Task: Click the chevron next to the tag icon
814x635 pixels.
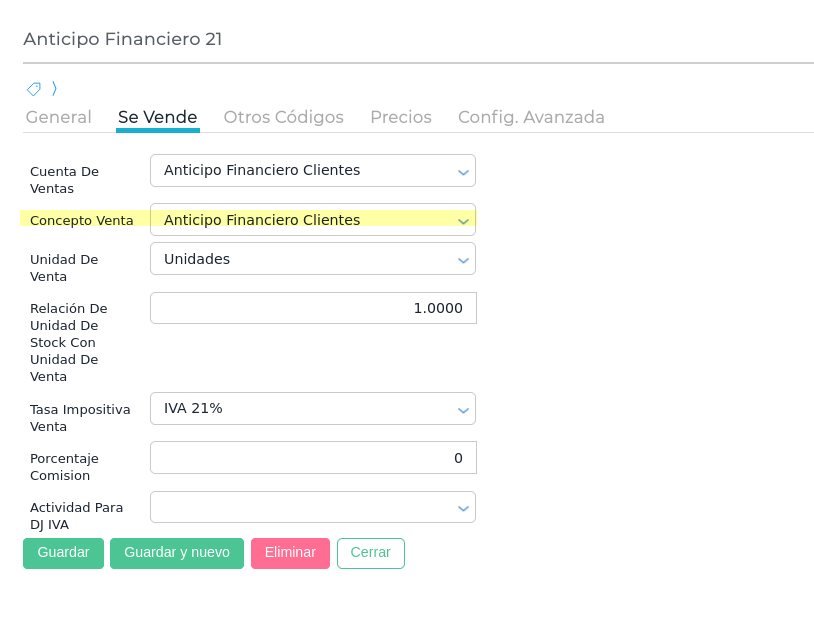Action: [55, 88]
